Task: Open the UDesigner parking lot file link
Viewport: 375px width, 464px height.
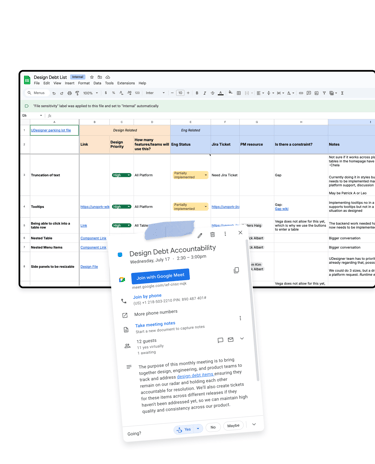Action: [x=51, y=130]
